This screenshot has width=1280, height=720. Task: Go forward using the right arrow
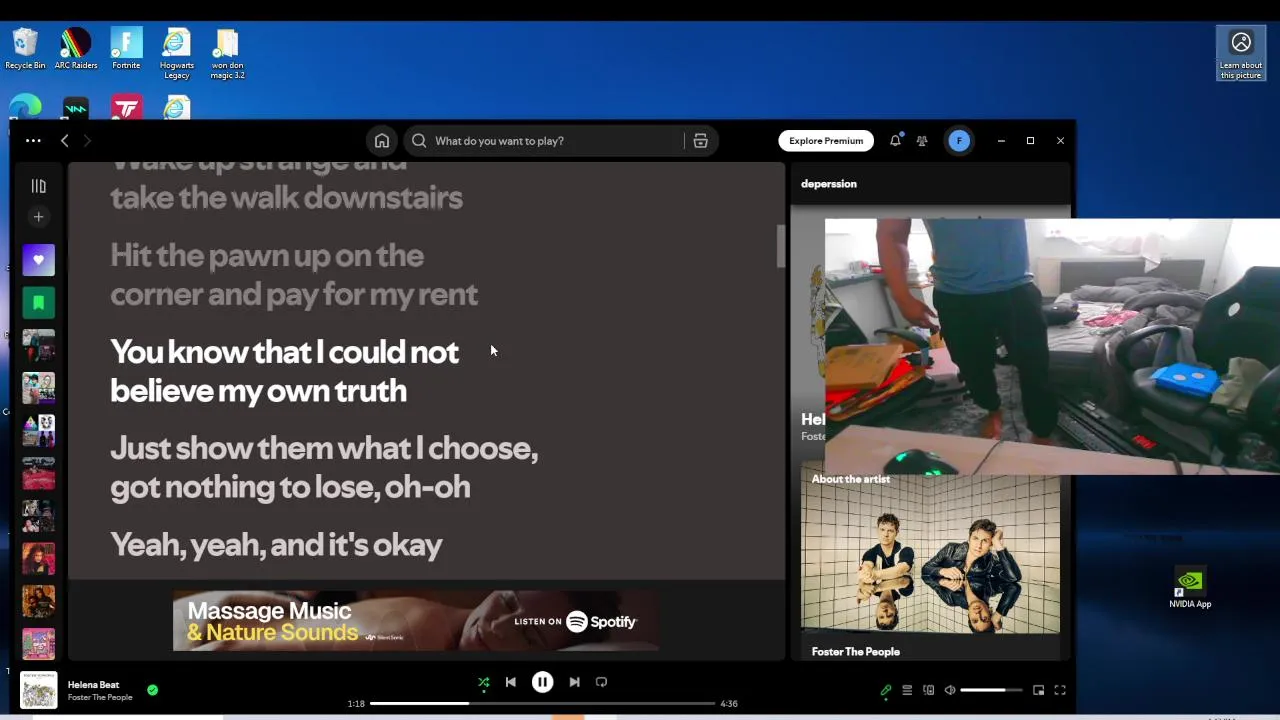coord(87,141)
